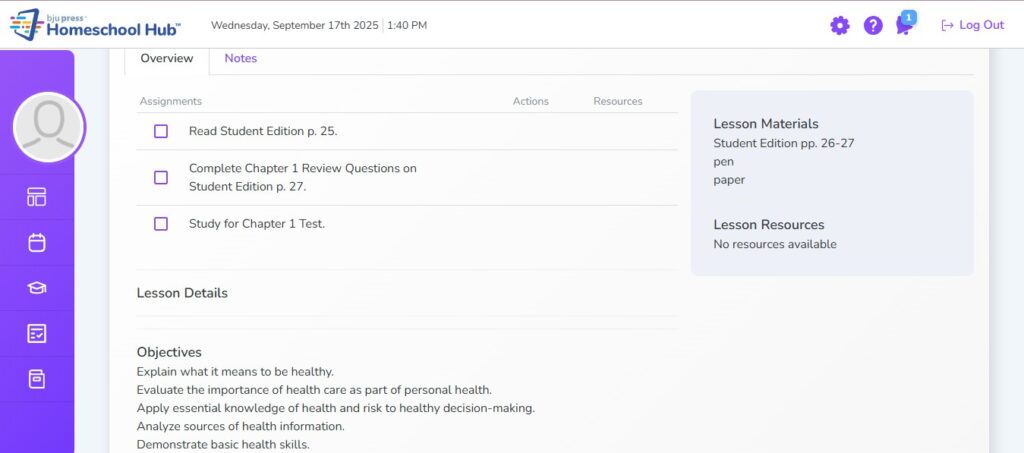Click the graduation cap sidebar icon
The image size is (1024, 453).
point(37,288)
